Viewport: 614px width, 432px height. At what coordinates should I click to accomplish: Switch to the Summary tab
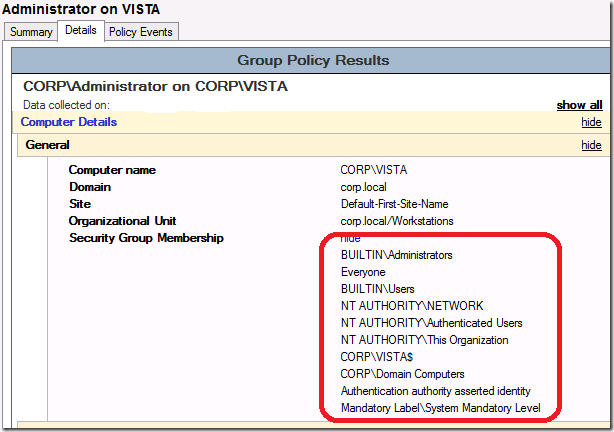click(x=30, y=32)
